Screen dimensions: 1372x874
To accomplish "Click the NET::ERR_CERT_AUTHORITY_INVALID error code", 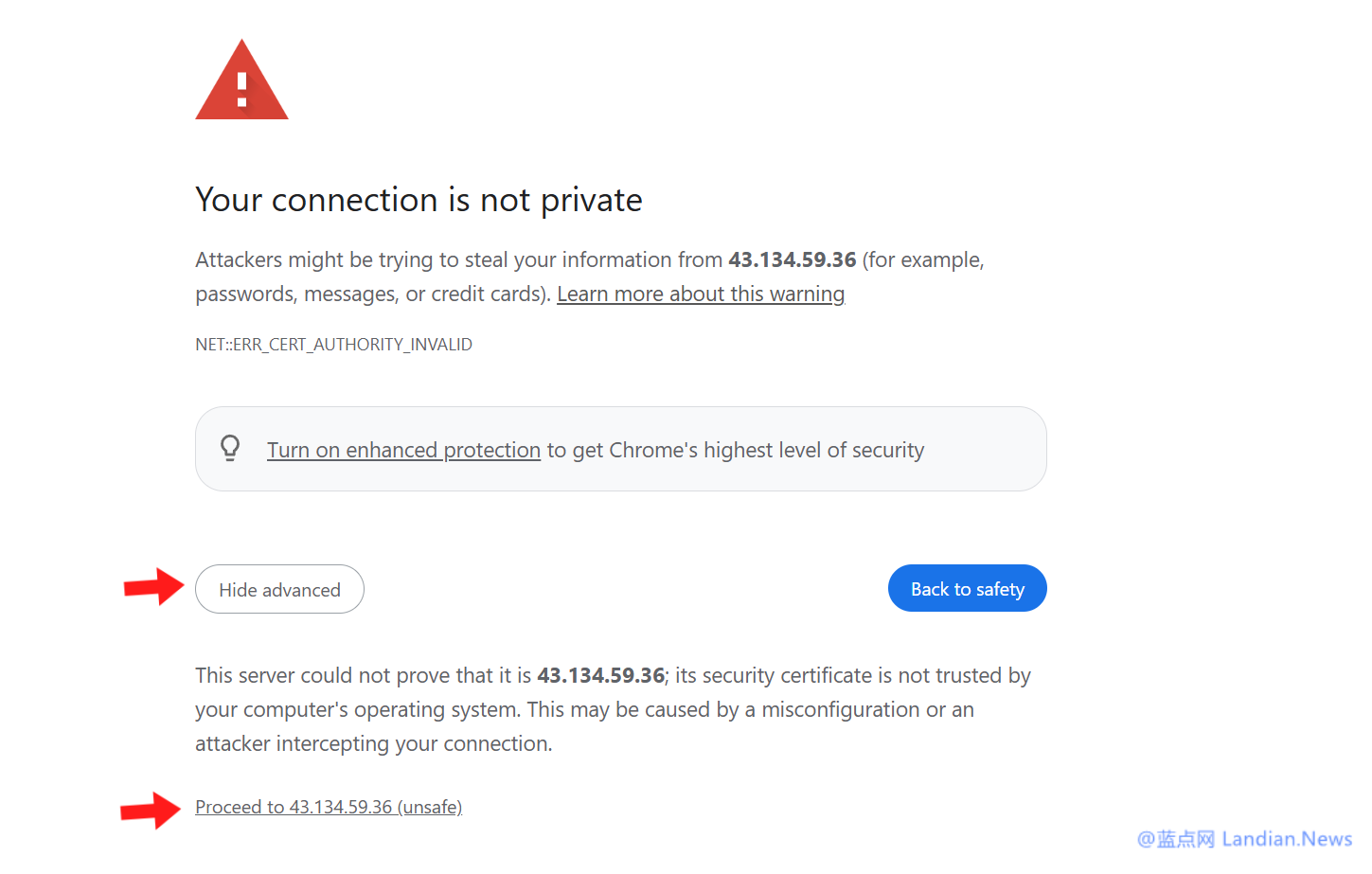I will [x=333, y=345].
